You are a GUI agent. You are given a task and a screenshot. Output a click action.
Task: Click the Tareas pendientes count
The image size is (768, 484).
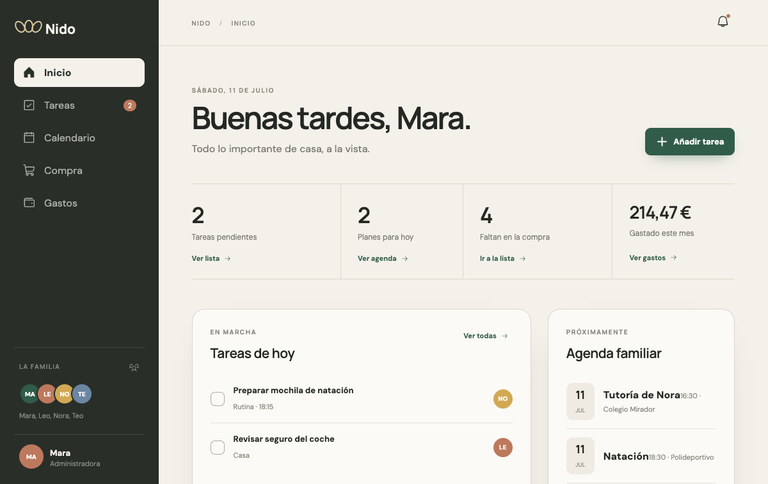click(x=198, y=216)
